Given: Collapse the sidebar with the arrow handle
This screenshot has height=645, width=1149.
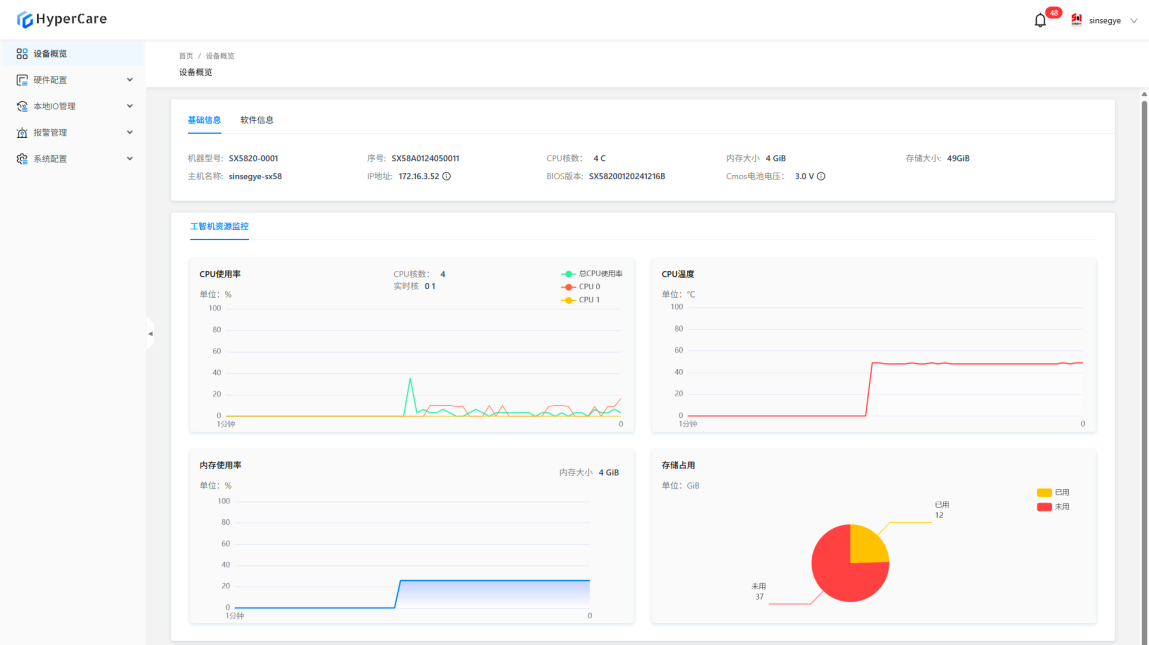Looking at the screenshot, I should pyautogui.click(x=150, y=333).
